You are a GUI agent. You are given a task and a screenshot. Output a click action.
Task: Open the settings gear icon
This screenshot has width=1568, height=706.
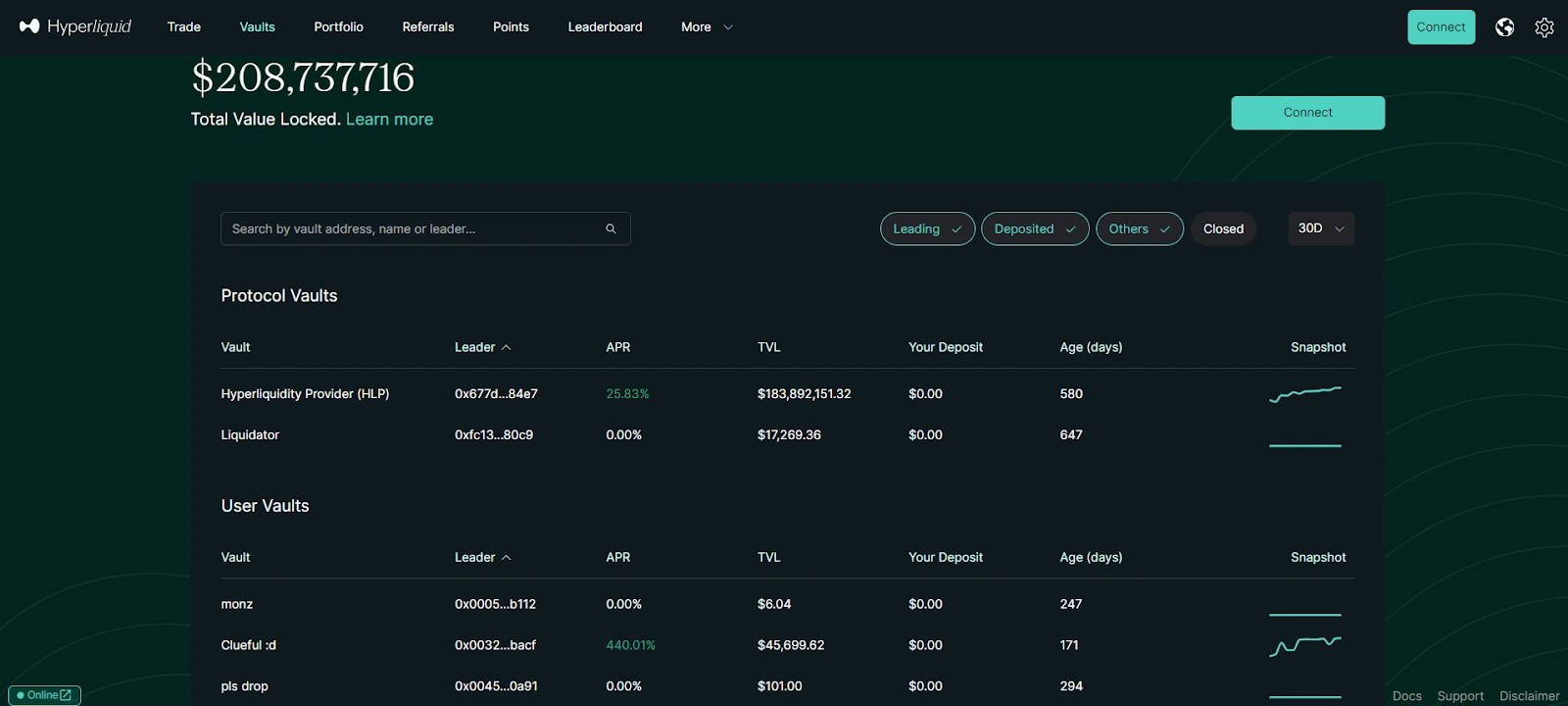pos(1544,27)
